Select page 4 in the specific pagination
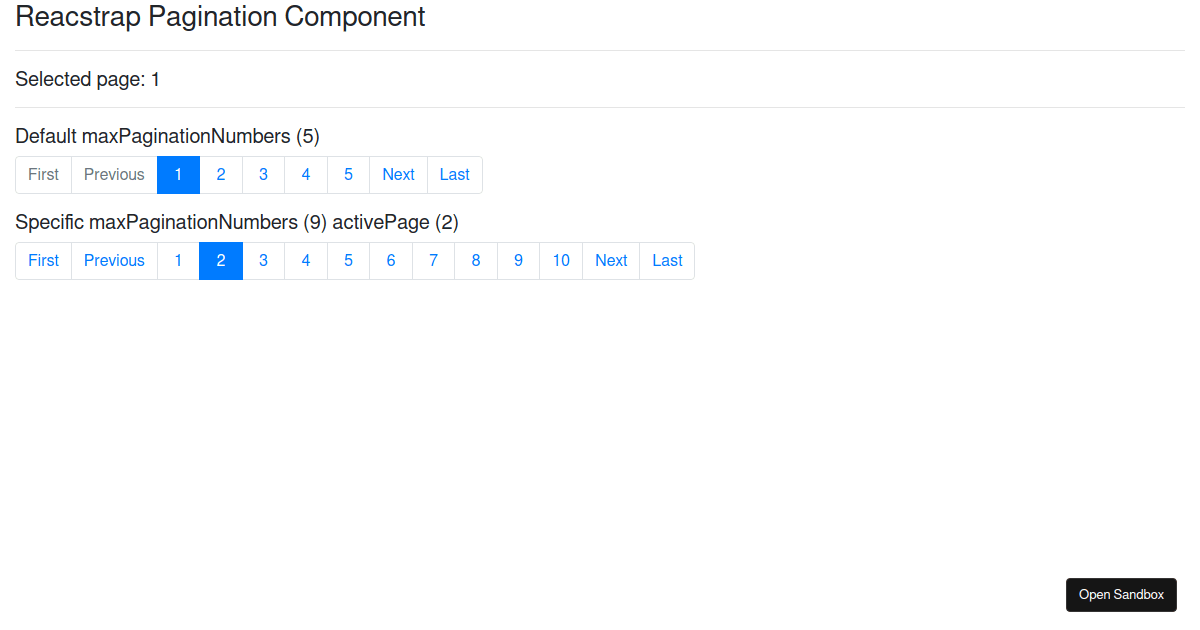Screen dimensions: 1200x630 [x=305, y=260]
